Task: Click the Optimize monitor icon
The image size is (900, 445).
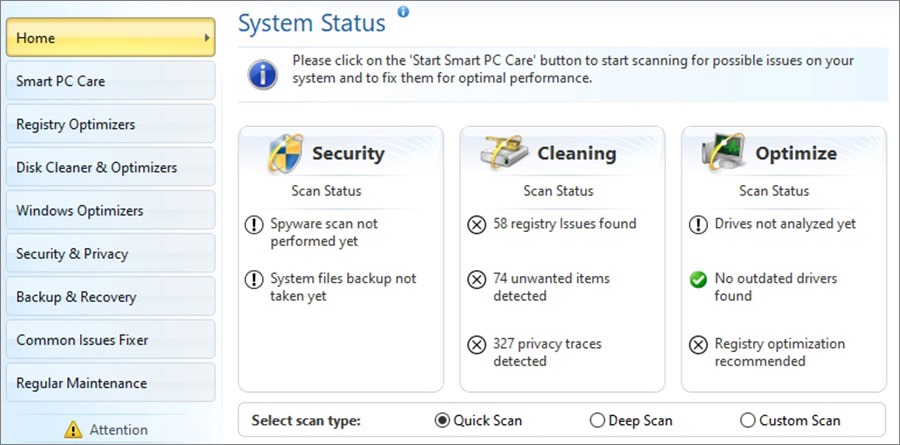Action: pyautogui.click(x=723, y=152)
